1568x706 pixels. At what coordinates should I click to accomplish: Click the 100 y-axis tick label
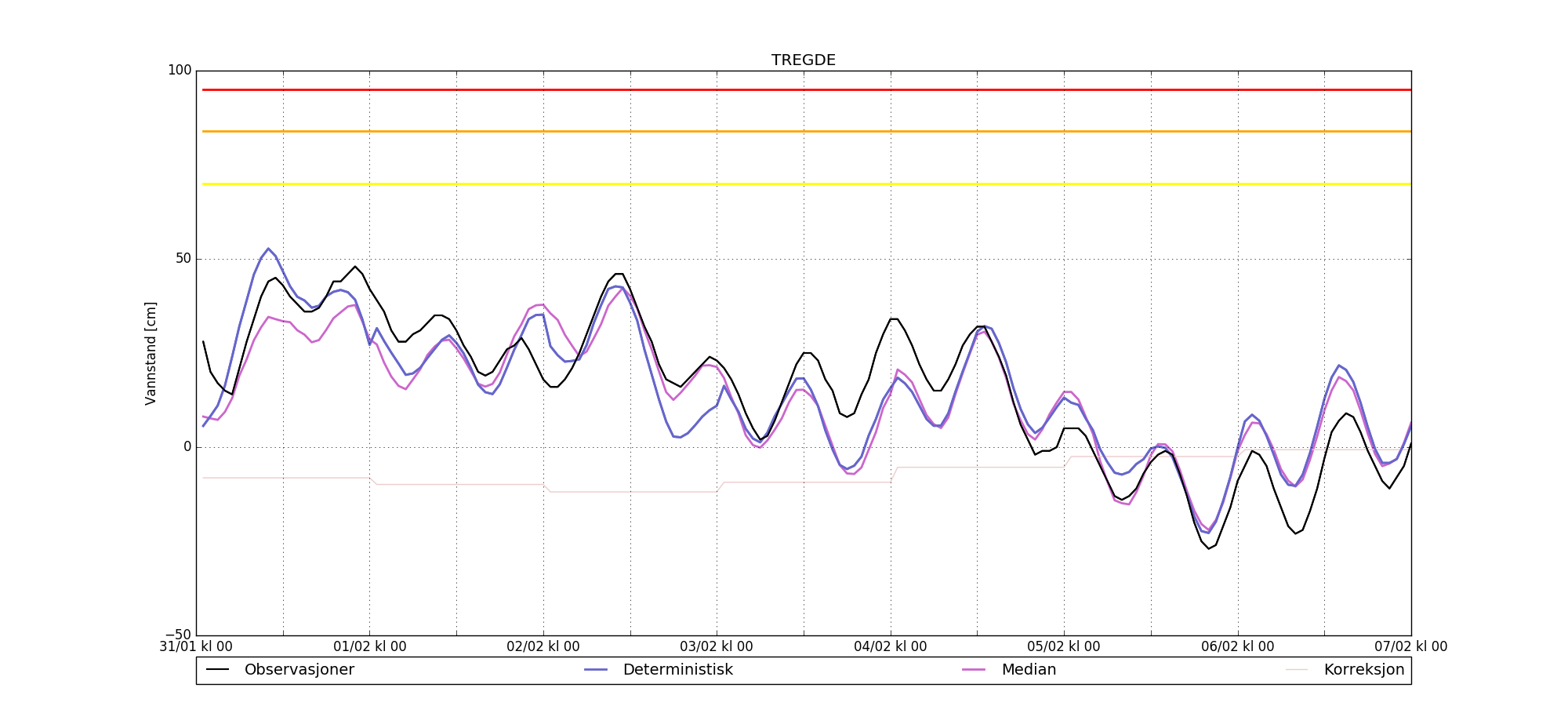click(x=180, y=71)
